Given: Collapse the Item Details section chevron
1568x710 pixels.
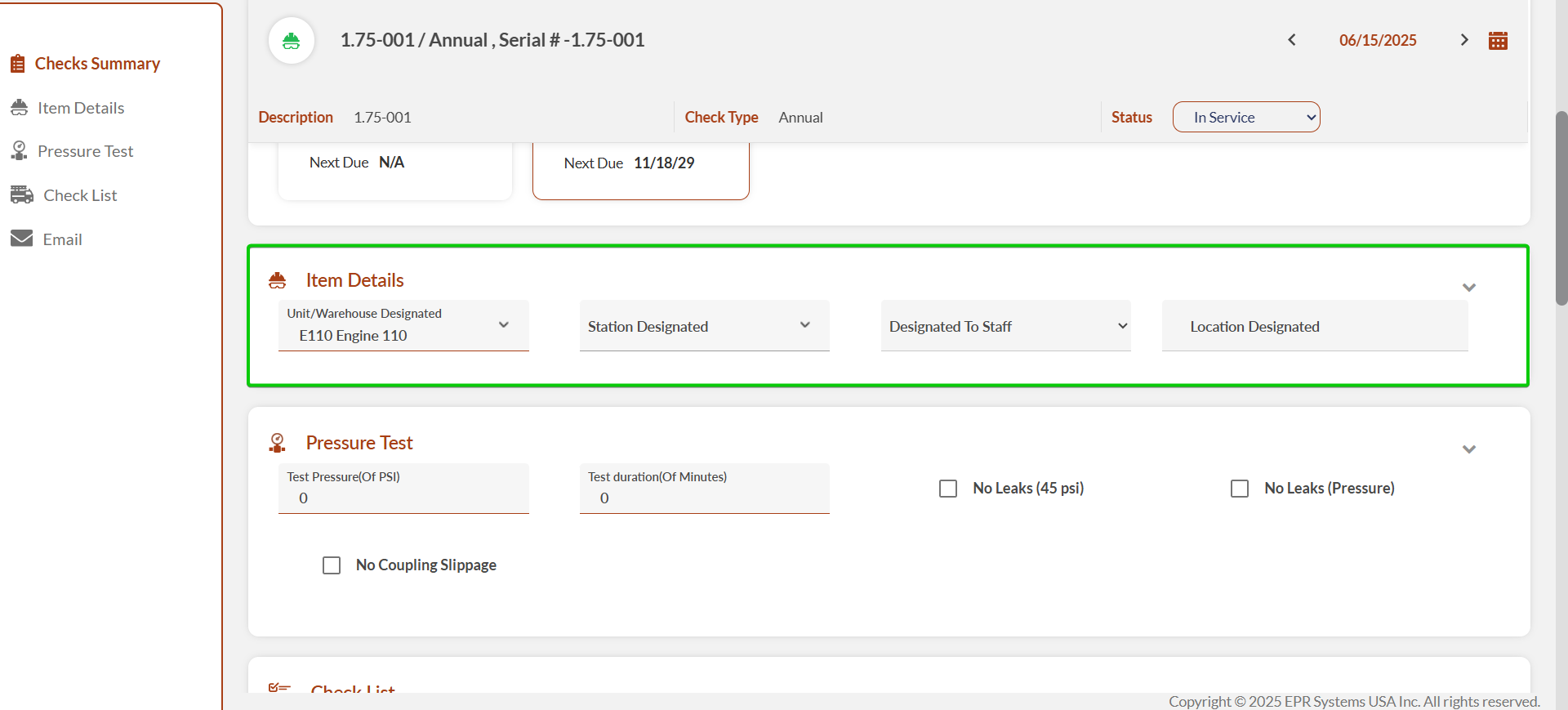Looking at the screenshot, I should coord(1468,288).
